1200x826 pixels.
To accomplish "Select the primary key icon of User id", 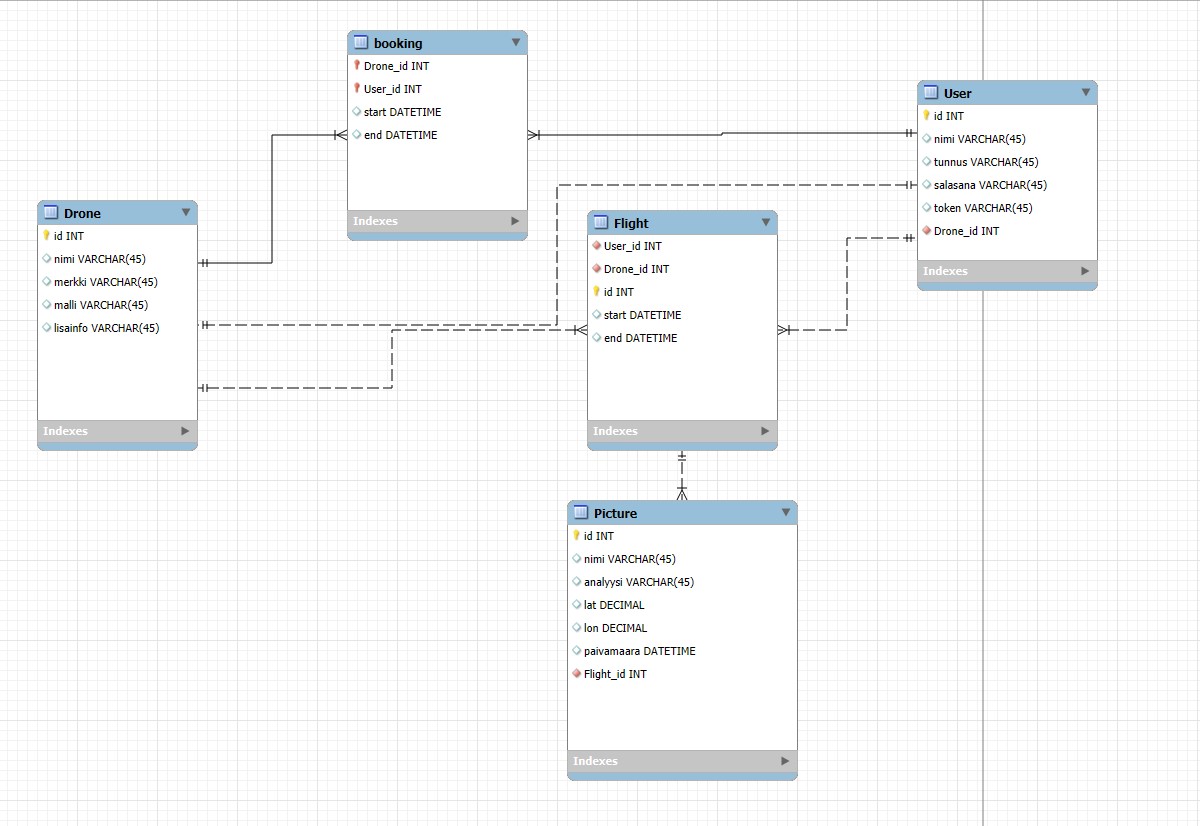I will pos(927,116).
